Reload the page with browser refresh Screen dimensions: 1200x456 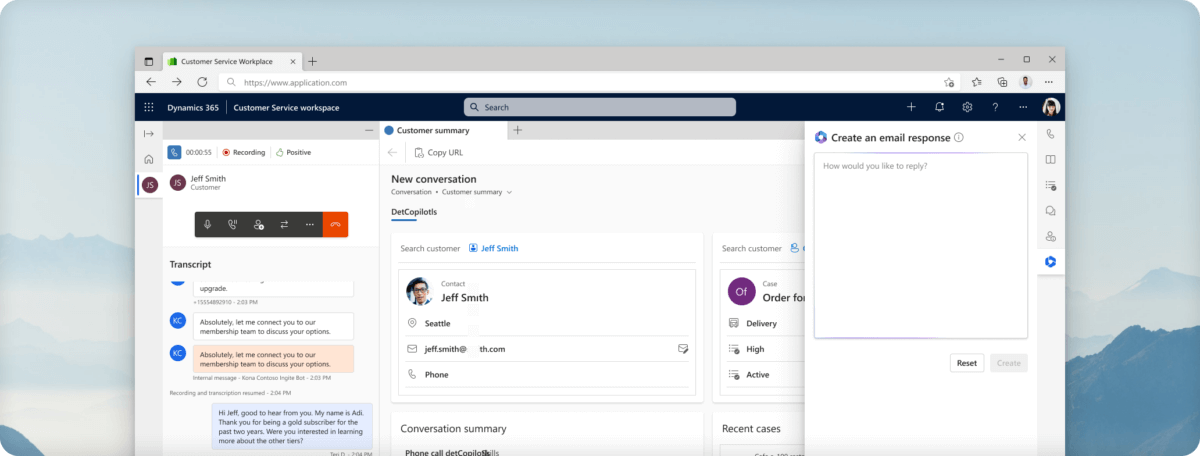203,82
